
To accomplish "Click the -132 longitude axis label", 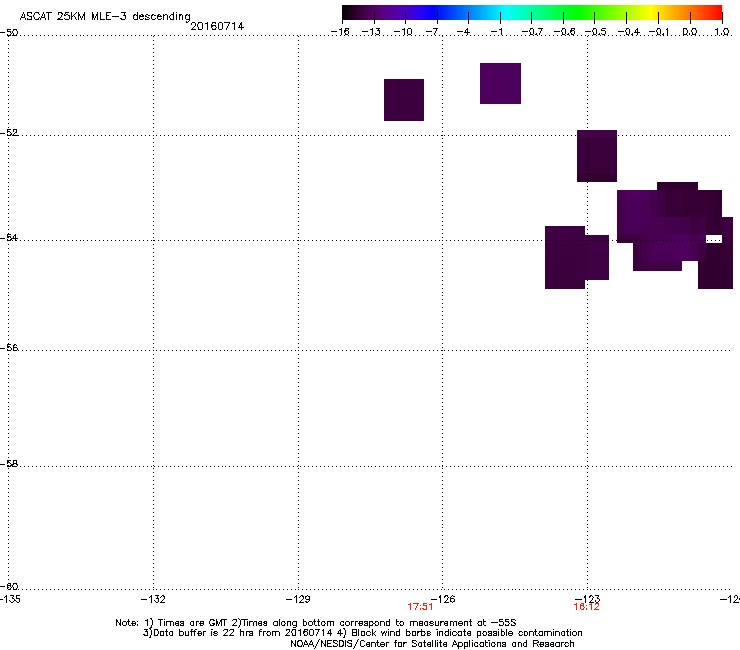I will (x=153, y=599).
